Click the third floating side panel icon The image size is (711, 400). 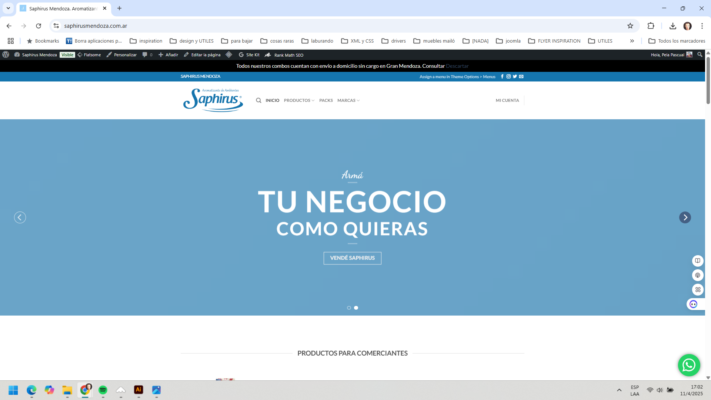pos(697,290)
